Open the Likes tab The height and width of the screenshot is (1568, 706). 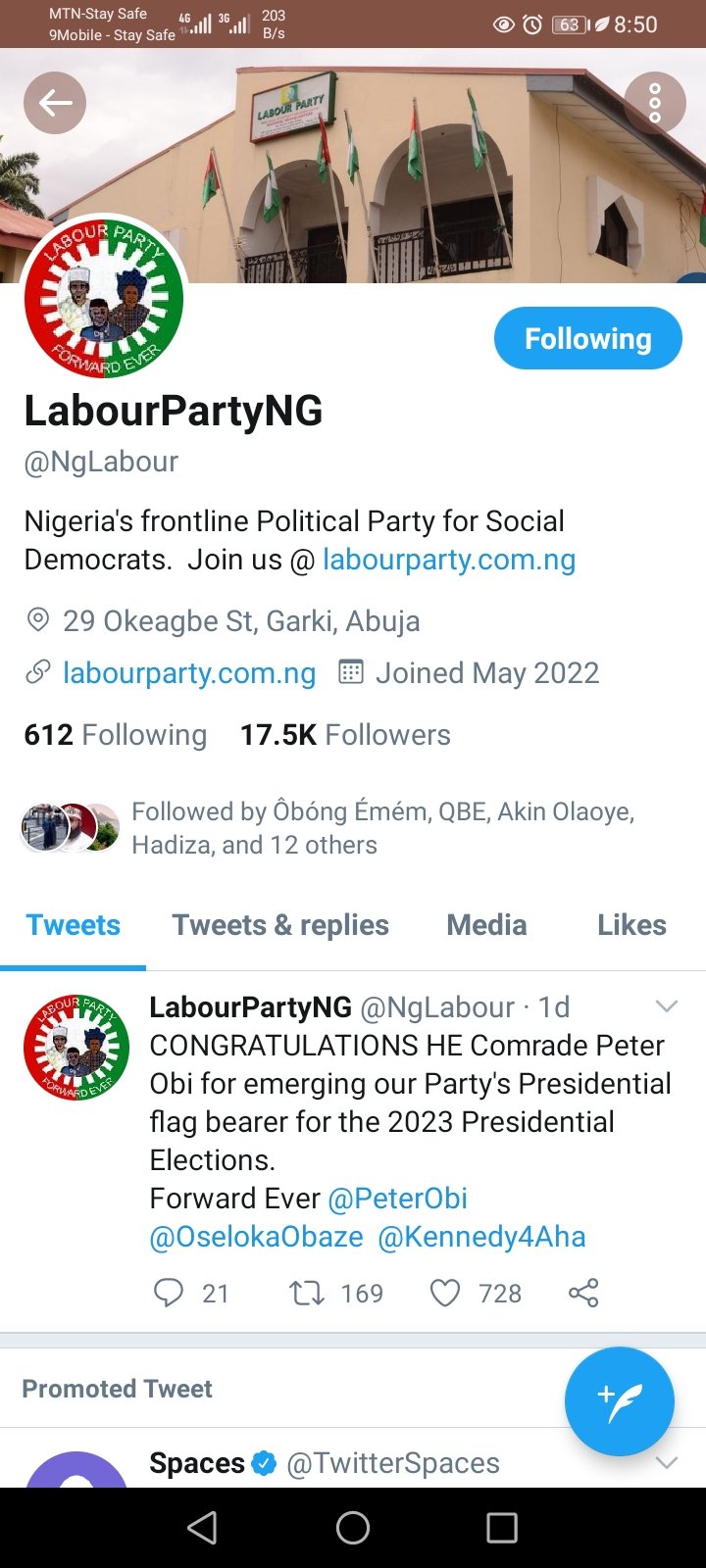[631, 925]
